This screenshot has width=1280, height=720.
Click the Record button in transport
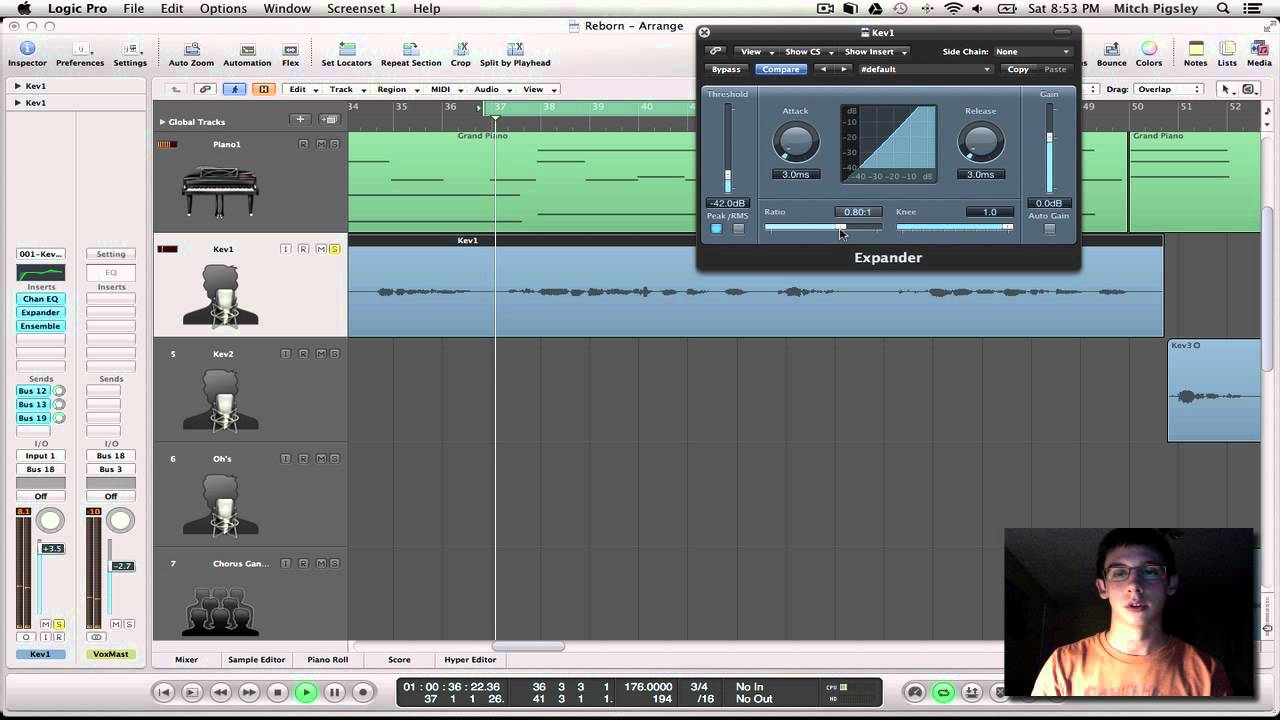tap(364, 692)
